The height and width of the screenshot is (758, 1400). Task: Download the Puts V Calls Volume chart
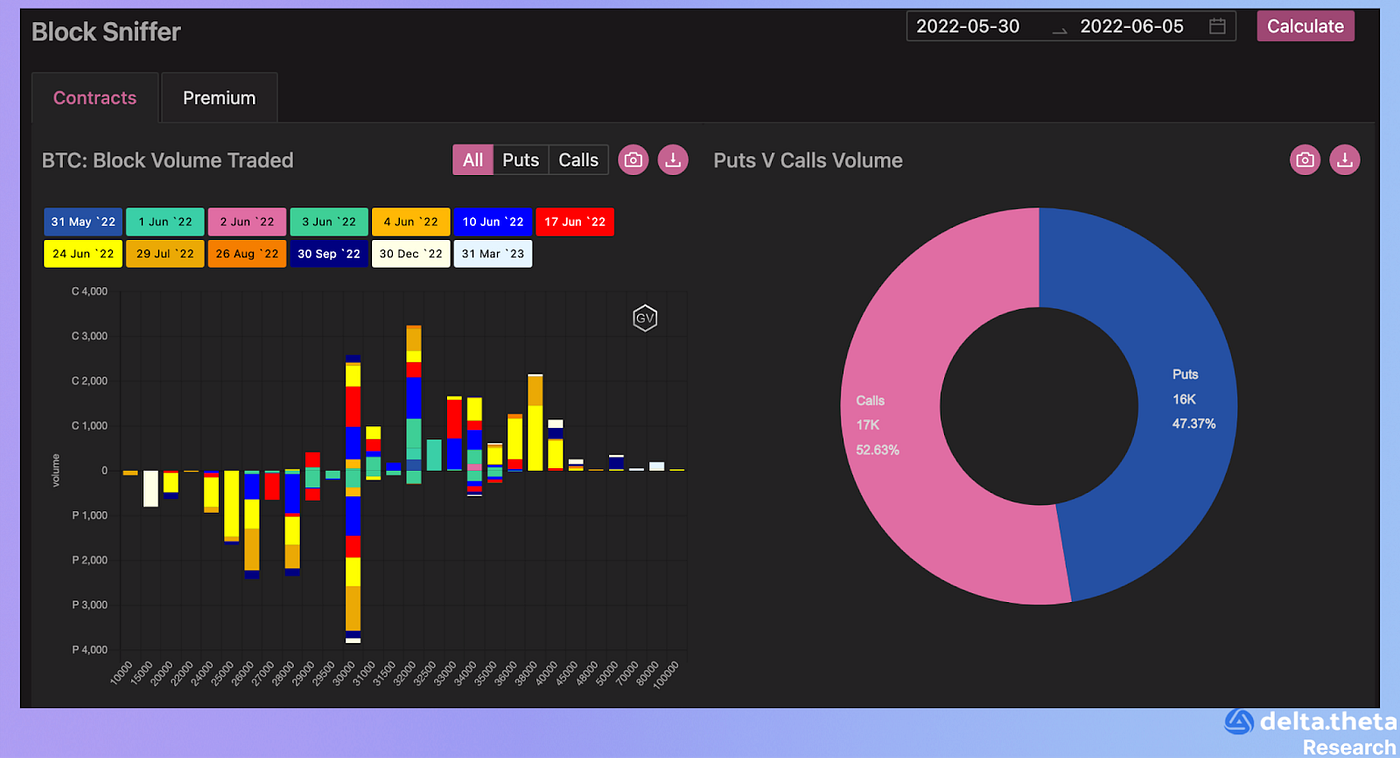click(x=1345, y=160)
